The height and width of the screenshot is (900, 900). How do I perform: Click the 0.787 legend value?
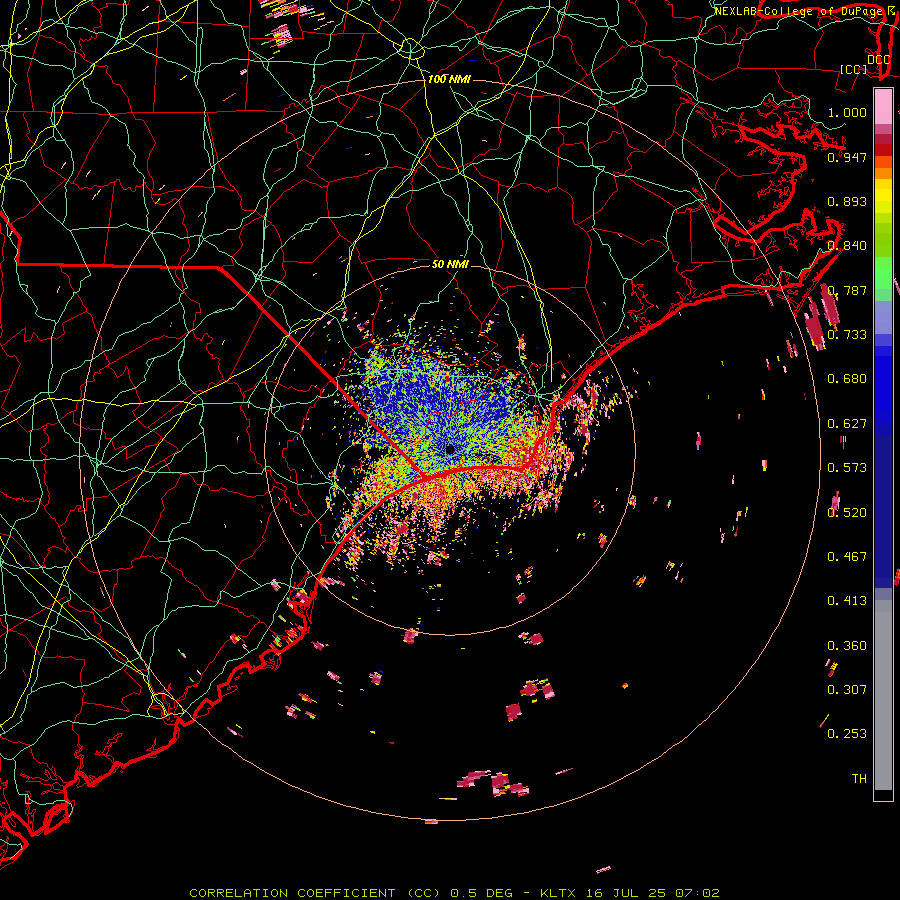[847, 290]
